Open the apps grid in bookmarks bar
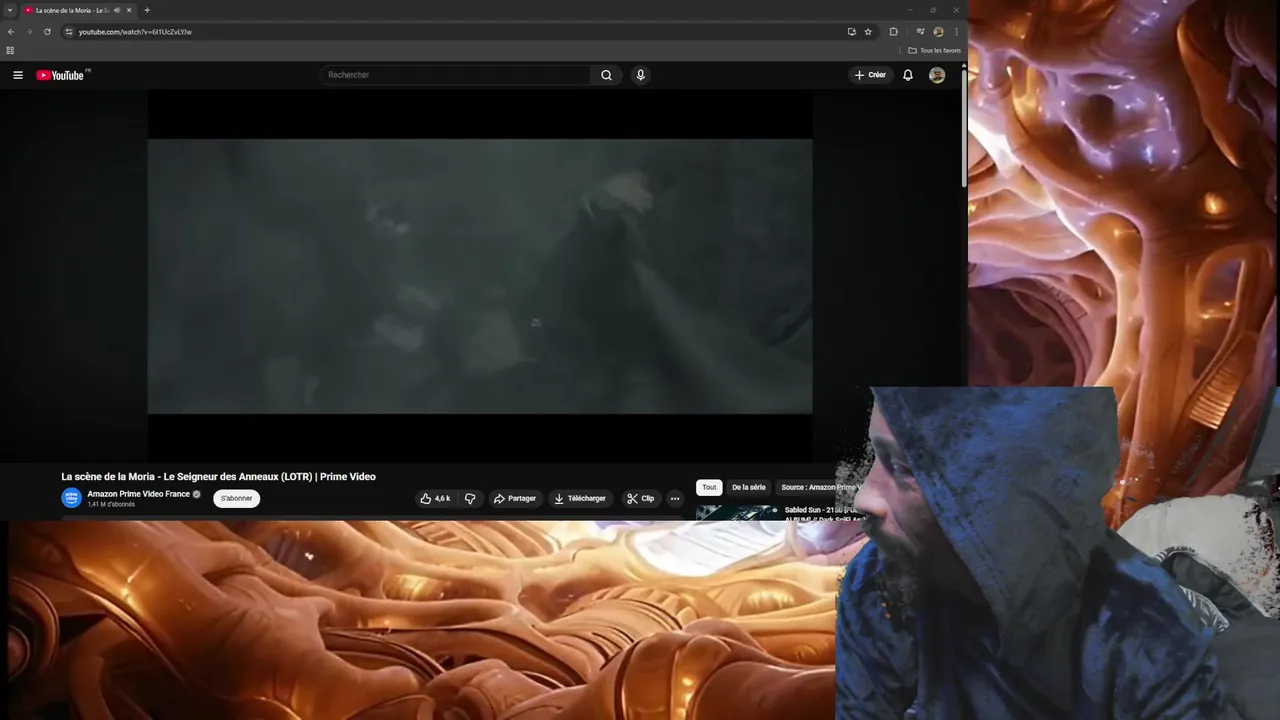Screen dimensions: 1280x720 10,50
